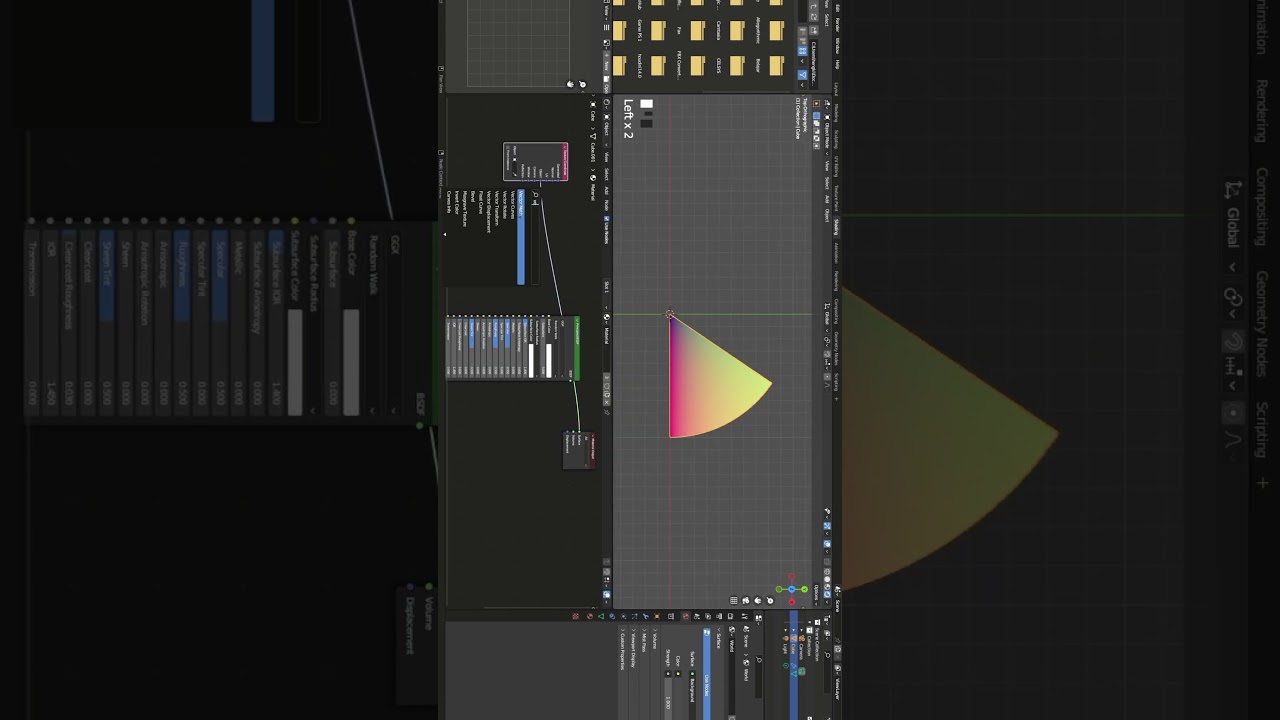Image resolution: width=1280 pixels, height=720 pixels.
Task: Expand the Volume panel in World properties
Action: click(654, 640)
